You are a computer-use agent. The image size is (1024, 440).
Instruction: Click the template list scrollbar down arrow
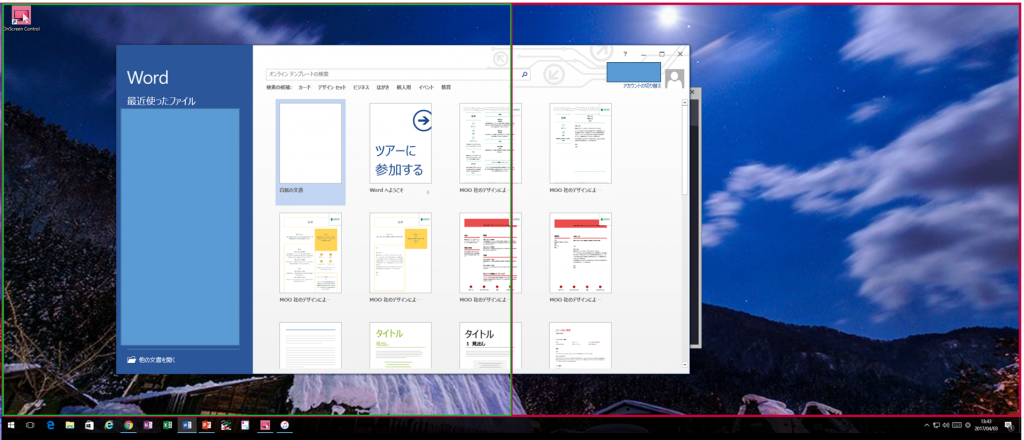(x=684, y=364)
